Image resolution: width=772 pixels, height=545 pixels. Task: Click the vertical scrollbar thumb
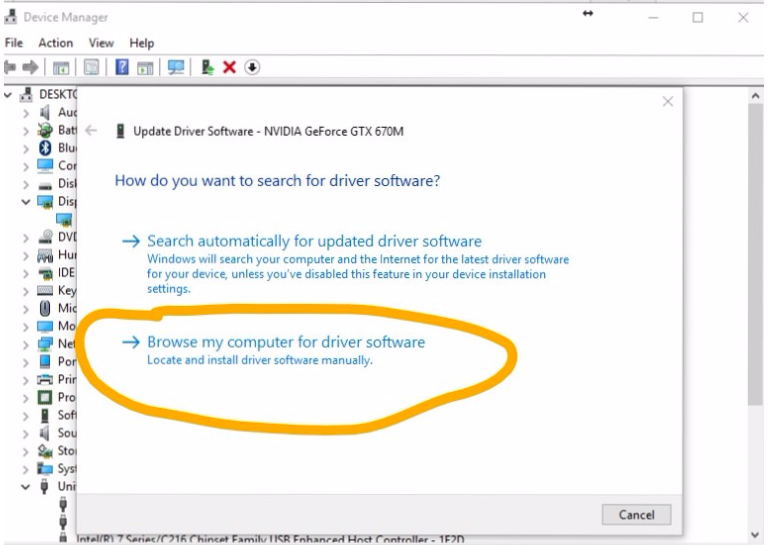pyautogui.click(x=755, y=255)
